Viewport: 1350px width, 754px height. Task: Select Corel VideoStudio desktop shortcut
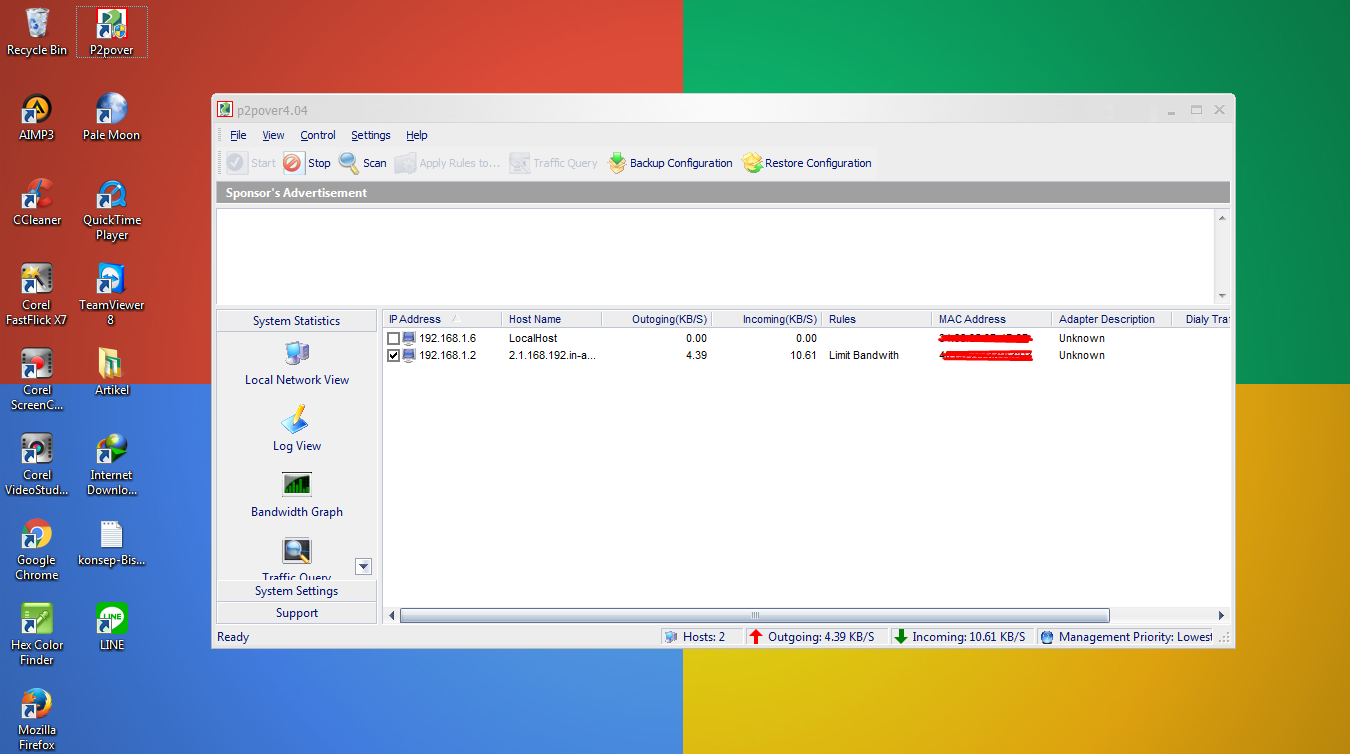[37, 464]
